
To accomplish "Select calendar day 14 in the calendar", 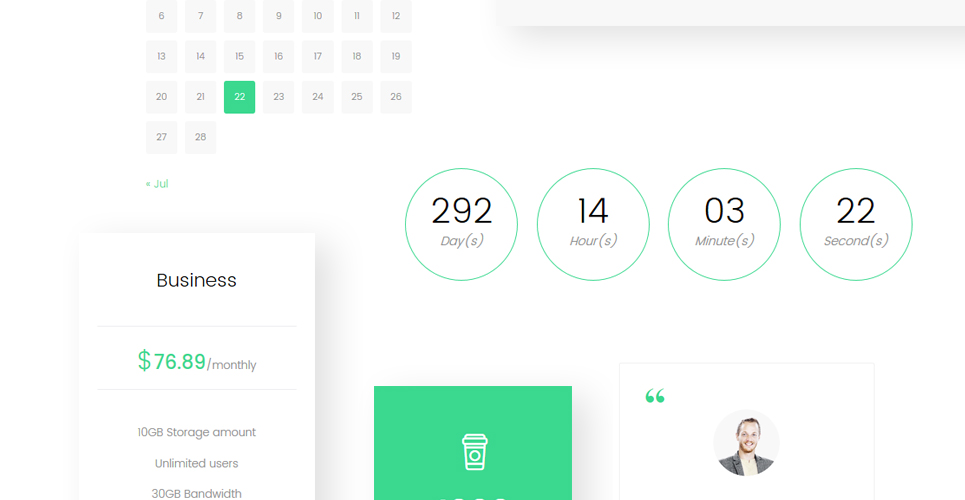I will [x=201, y=57].
